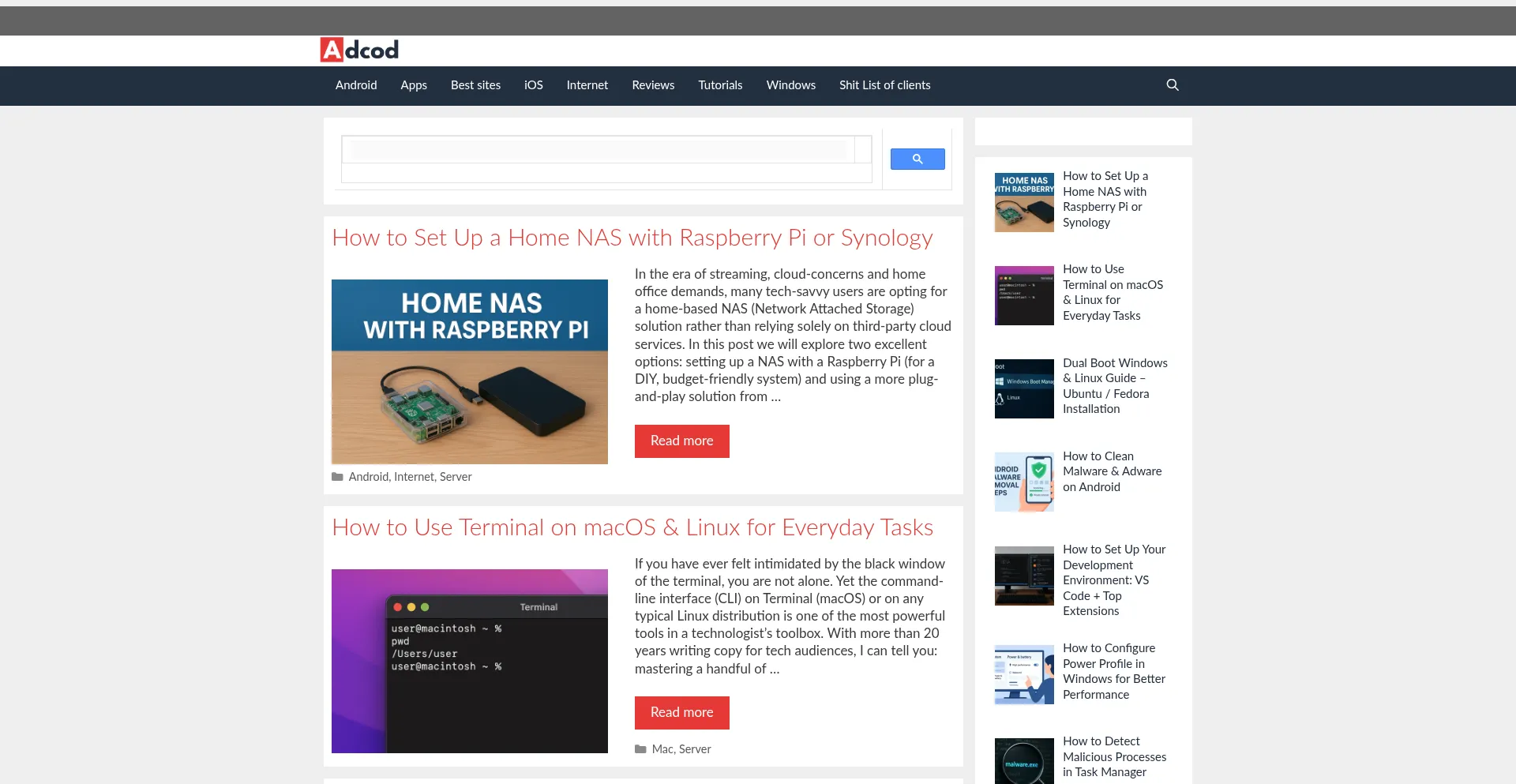Click the Android malware removal sidebar thumbnail
Screen dimensions: 1516x784
pyautogui.click(x=1024, y=482)
